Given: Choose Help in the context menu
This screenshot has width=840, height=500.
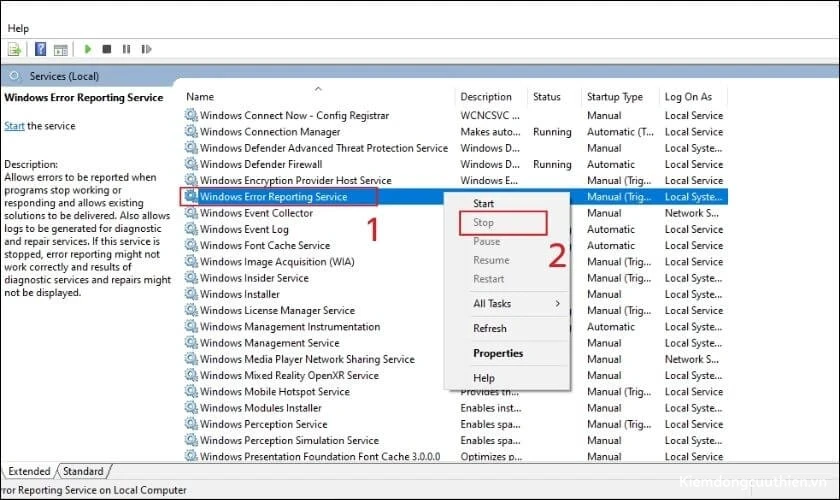Looking at the screenshot, I should pos(506,378).
